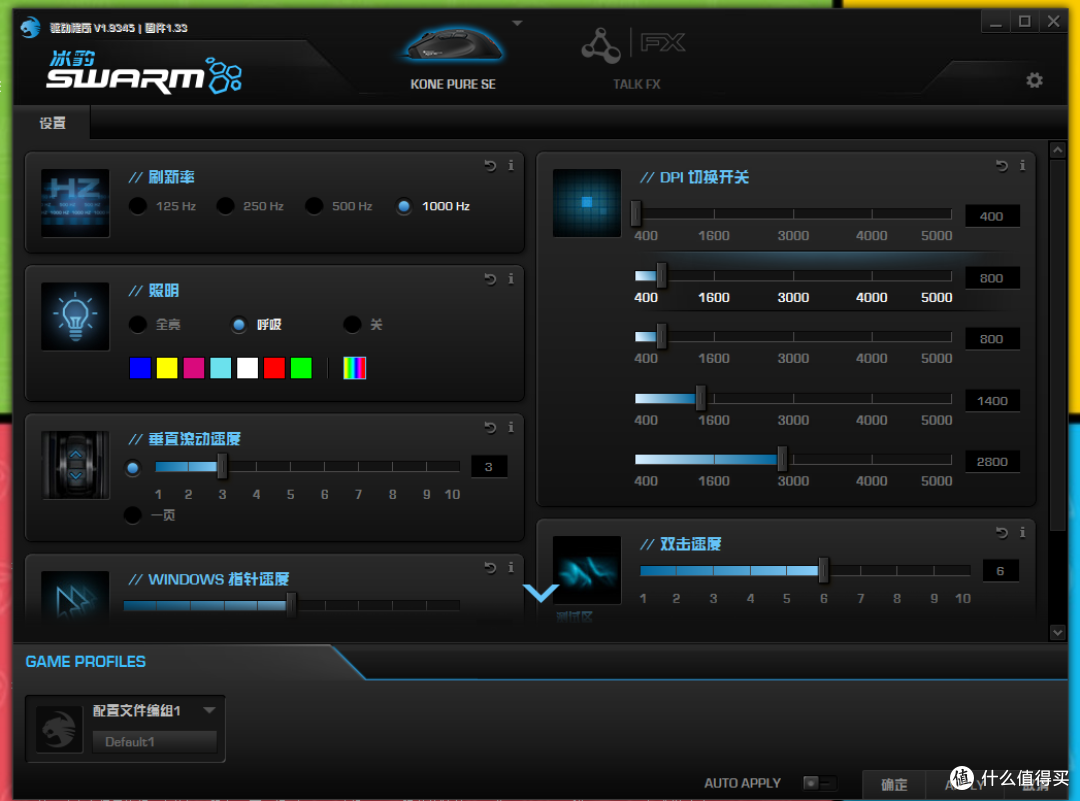Expand the device selection dropdown arrow
The image size is (1080, 801).
(517, 23)
